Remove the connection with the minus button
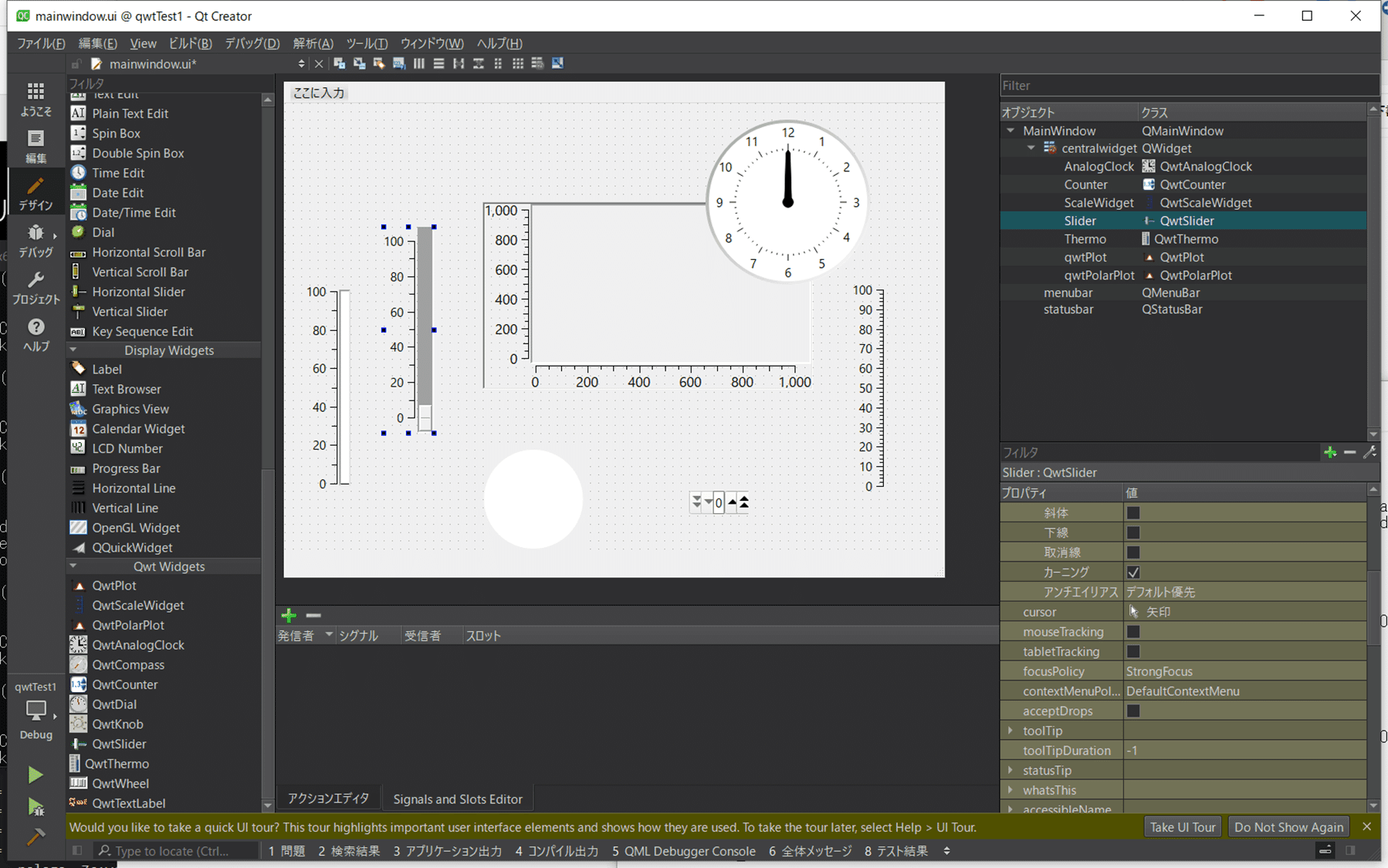Image resolution: width=1388 pixels, height=868 pixels. click(x=313, y=615)
